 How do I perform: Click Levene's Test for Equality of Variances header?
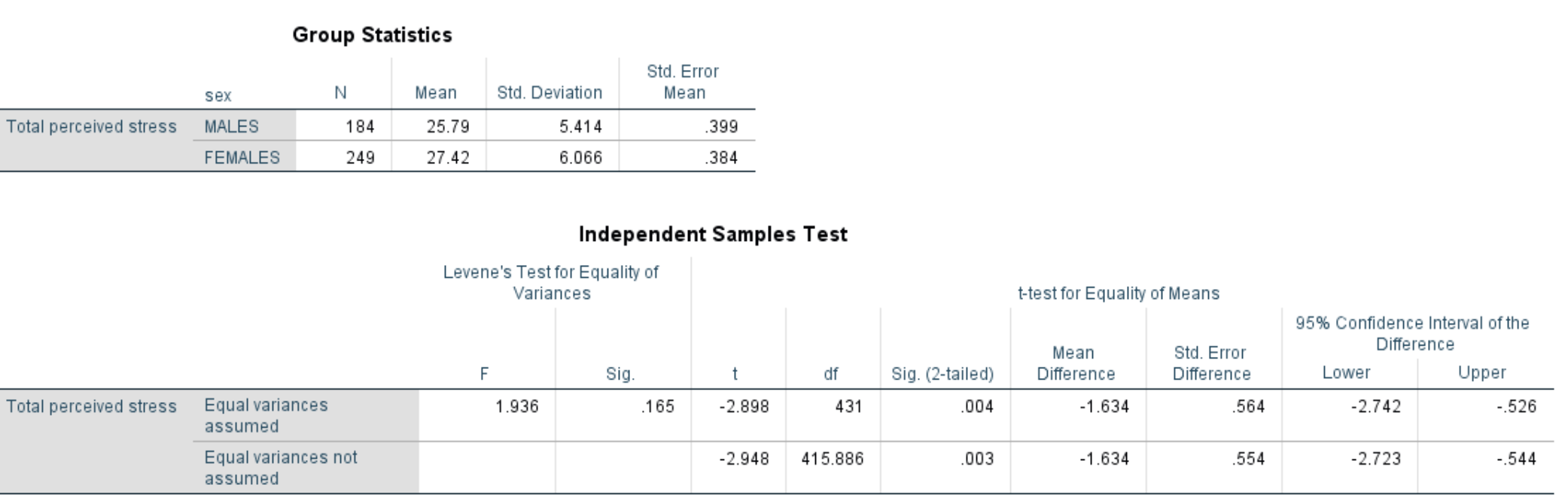(550, 282)
